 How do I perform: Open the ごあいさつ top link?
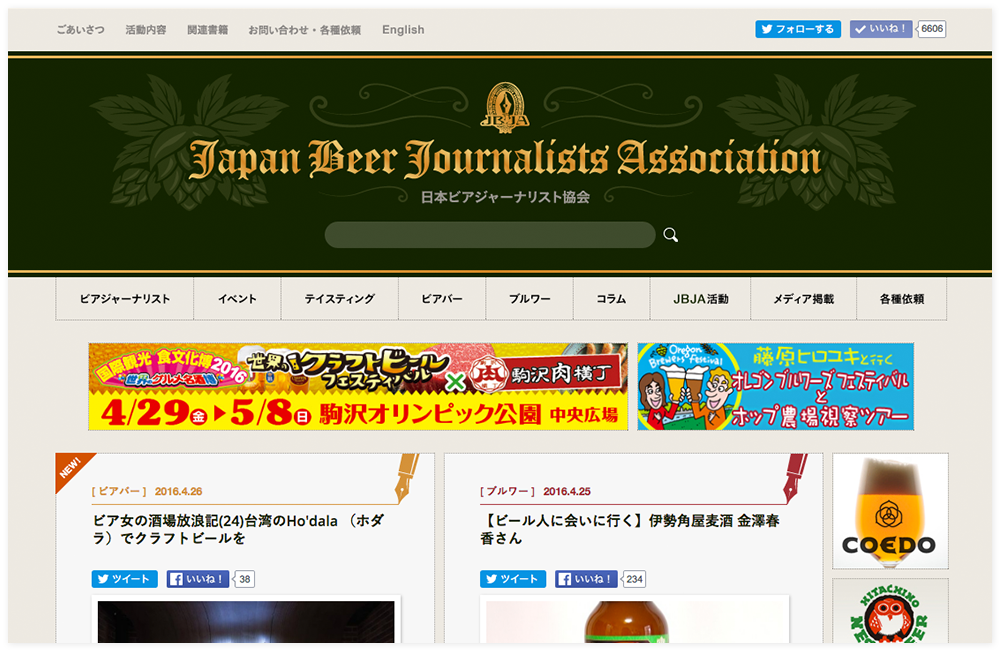(x=80, y=30)
